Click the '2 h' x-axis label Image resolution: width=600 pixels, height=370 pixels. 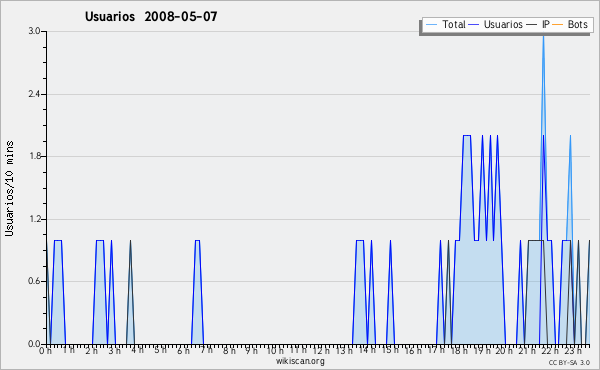[91, 351]
